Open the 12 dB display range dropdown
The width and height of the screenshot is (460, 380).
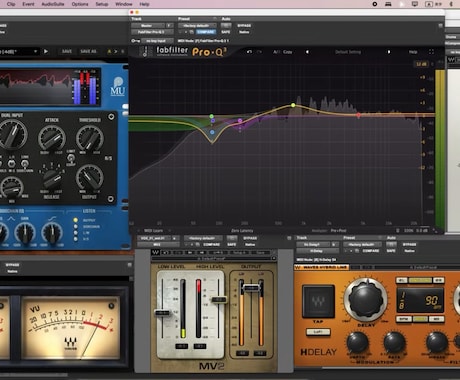coord(421,64)
